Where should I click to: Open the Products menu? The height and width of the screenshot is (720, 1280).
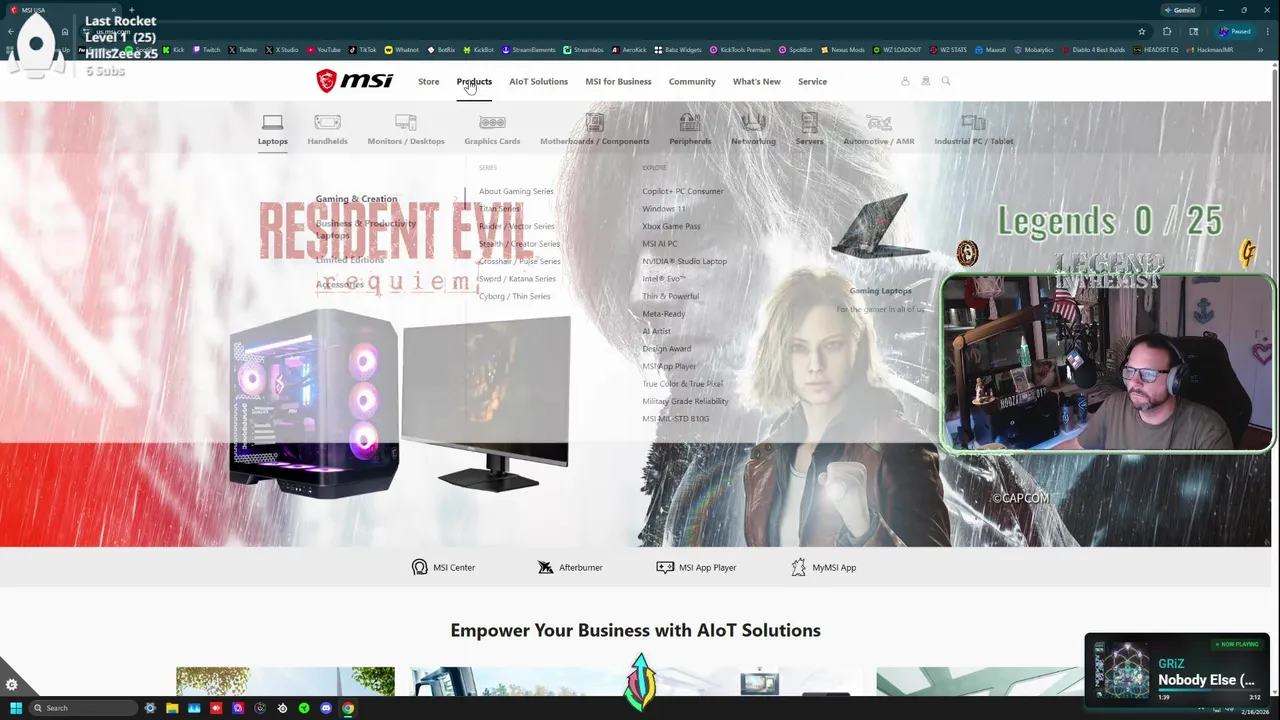point(474,81)
